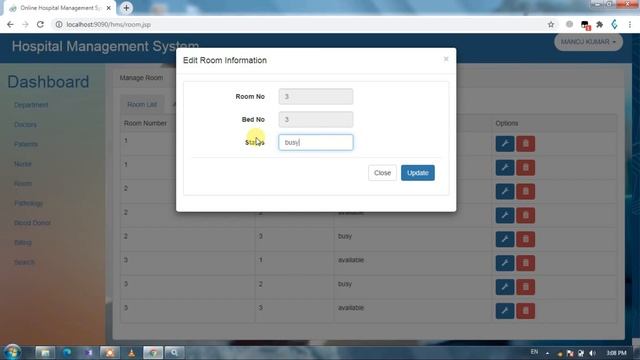The image size is (640, 360).
Task: Switch to the Room List tab
Action: click(x=142, y=104)
